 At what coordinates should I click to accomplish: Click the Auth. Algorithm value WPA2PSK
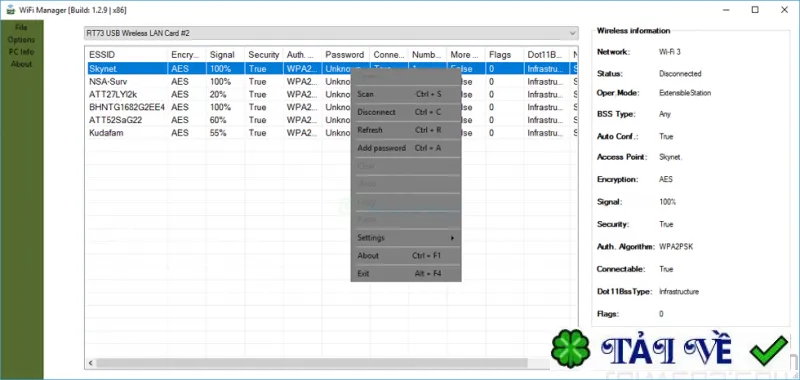(676, 247)
